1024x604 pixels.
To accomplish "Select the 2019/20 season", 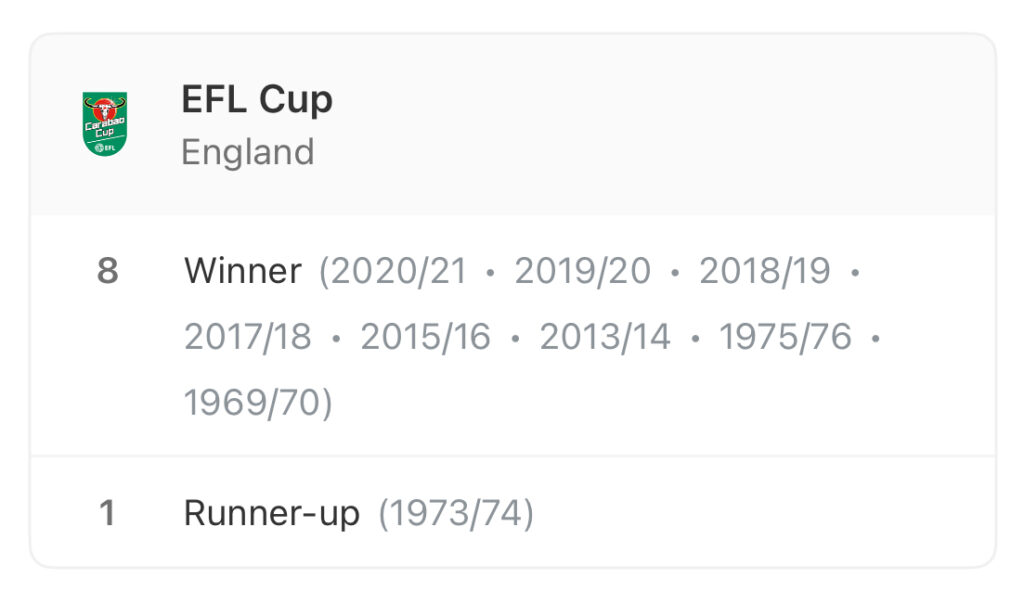I will coord(582,271).
